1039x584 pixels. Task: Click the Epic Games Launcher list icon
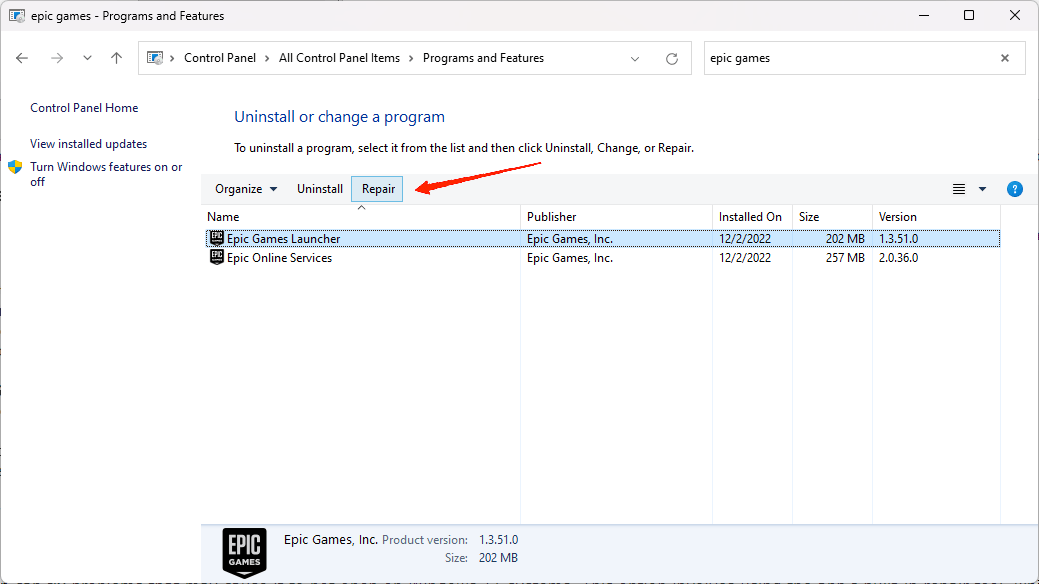[217, 239]
